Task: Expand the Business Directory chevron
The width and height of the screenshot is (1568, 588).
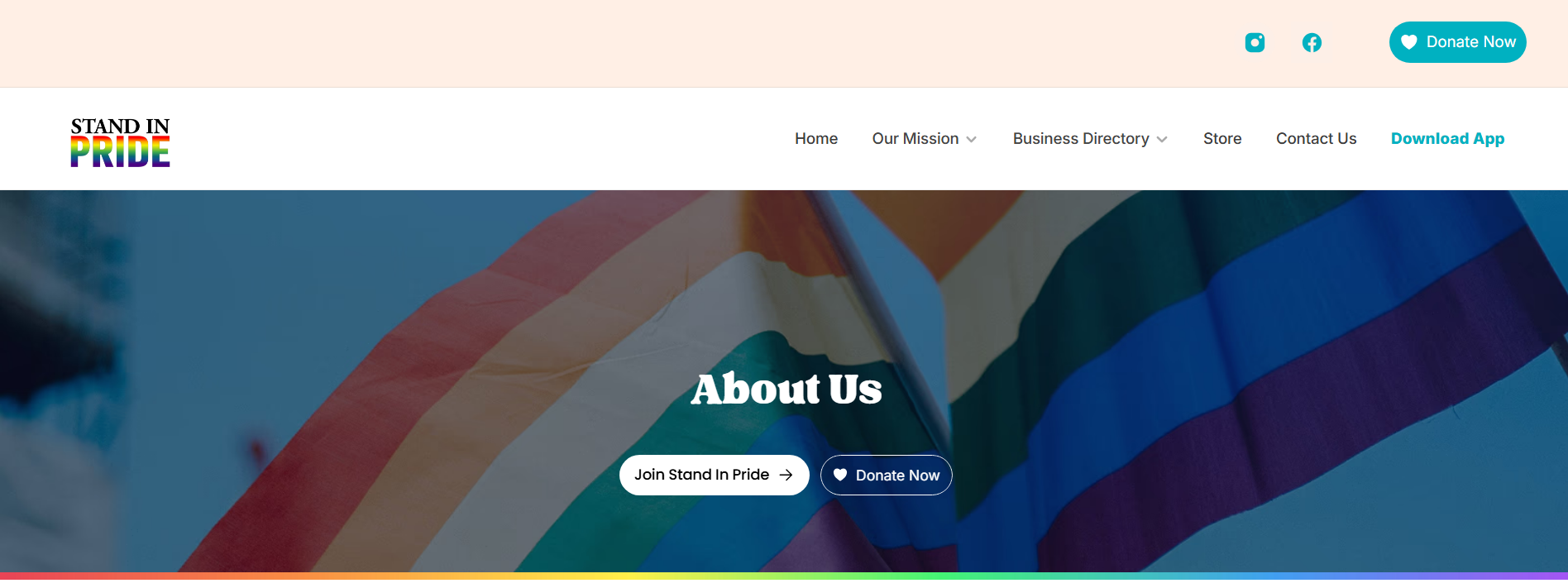Action: [1162, 140]
